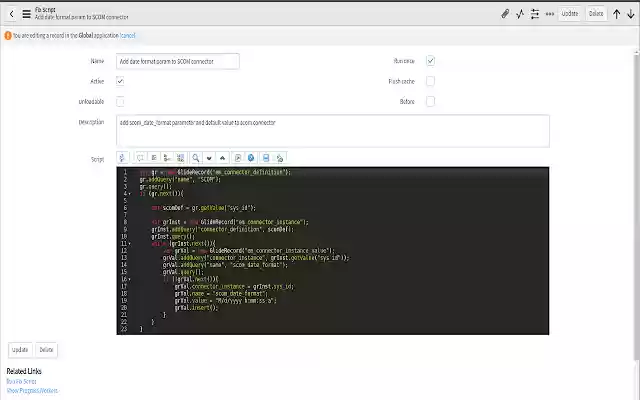Click the bottom Update button
Viewport: 640px width, 400px height.
20,350
